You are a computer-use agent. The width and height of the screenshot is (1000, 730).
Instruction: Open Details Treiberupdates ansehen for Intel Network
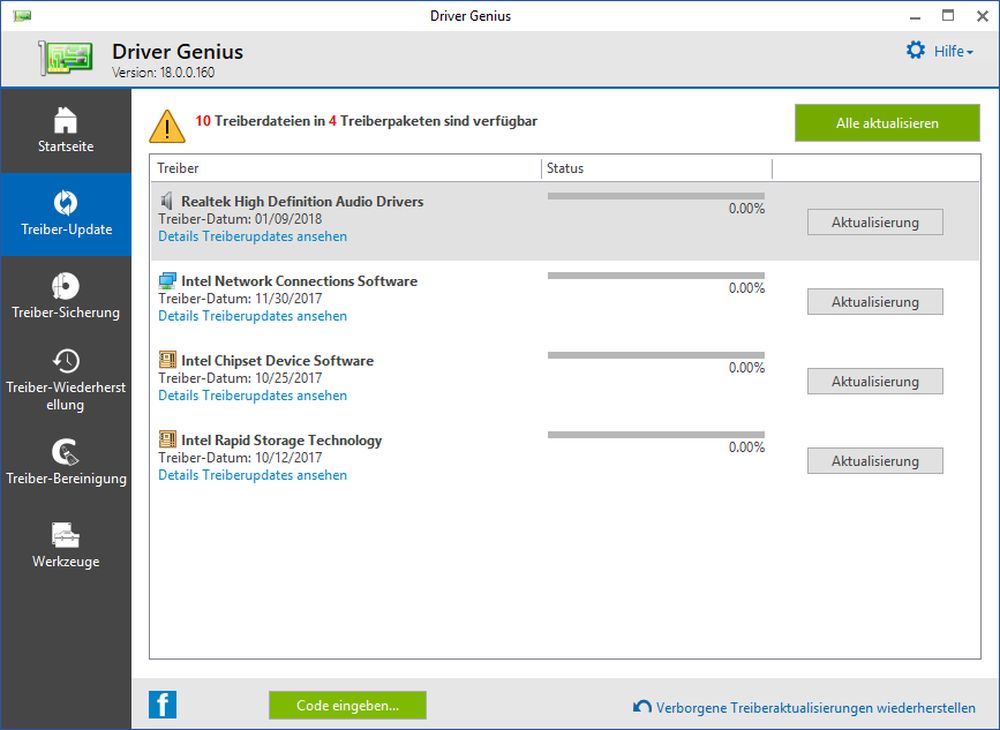253,316
